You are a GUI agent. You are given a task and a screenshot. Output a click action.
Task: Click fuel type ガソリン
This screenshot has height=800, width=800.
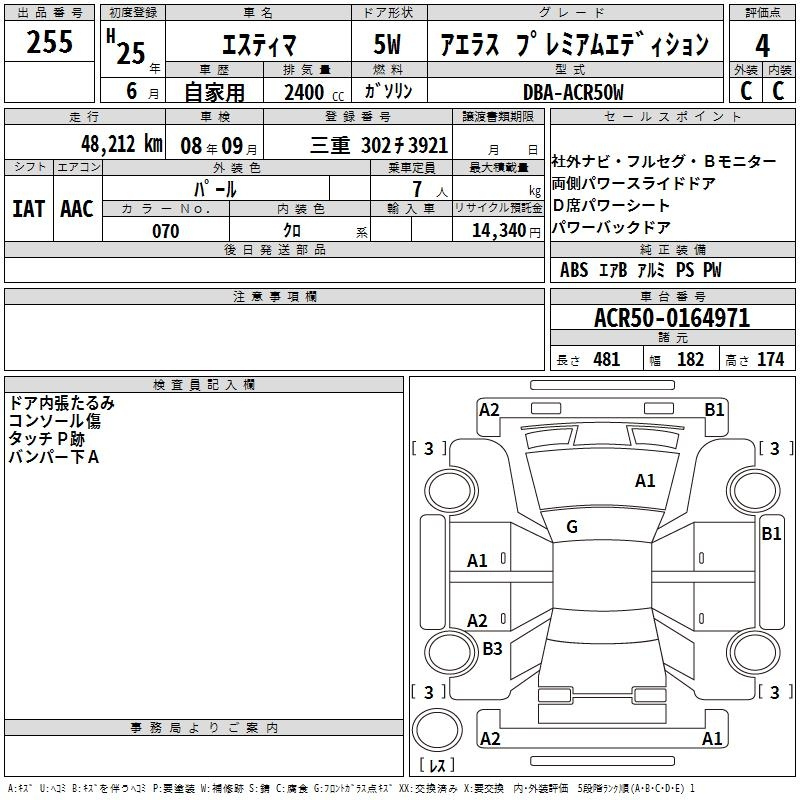coord(388,91)
